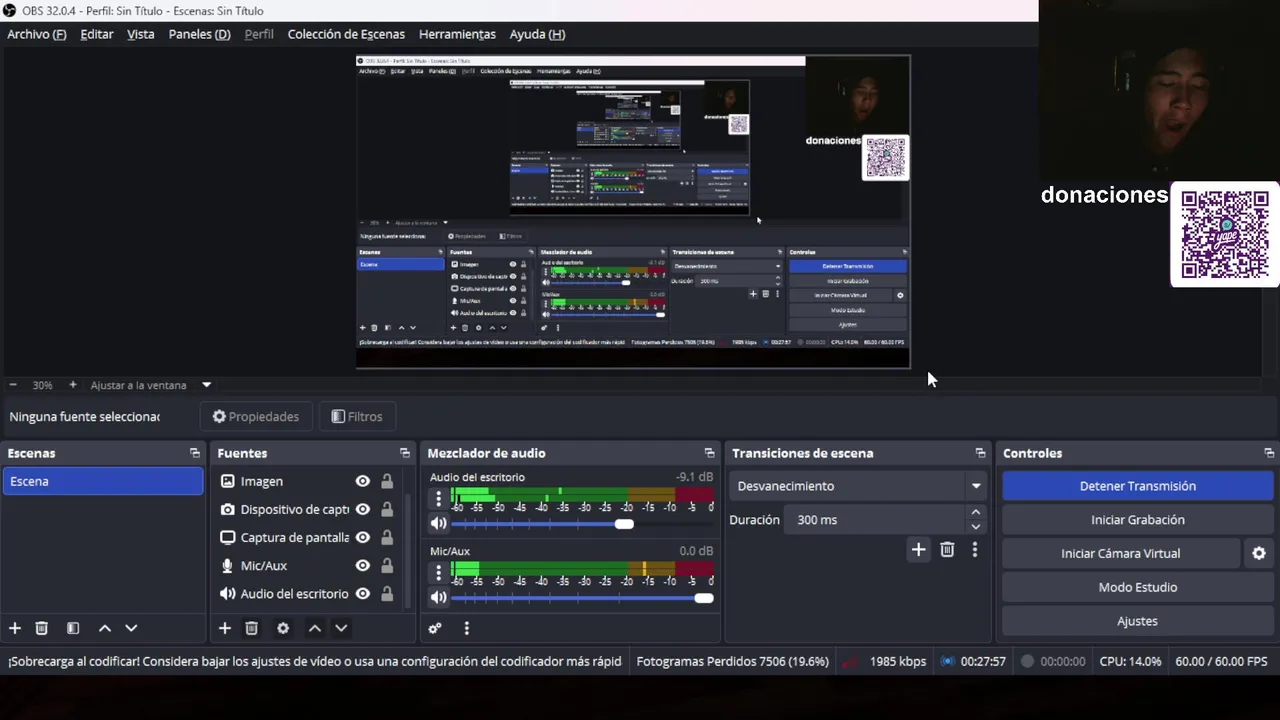Select Escena in scenes list
This screenshot has width=1280, height=720.
pos(102,481)
